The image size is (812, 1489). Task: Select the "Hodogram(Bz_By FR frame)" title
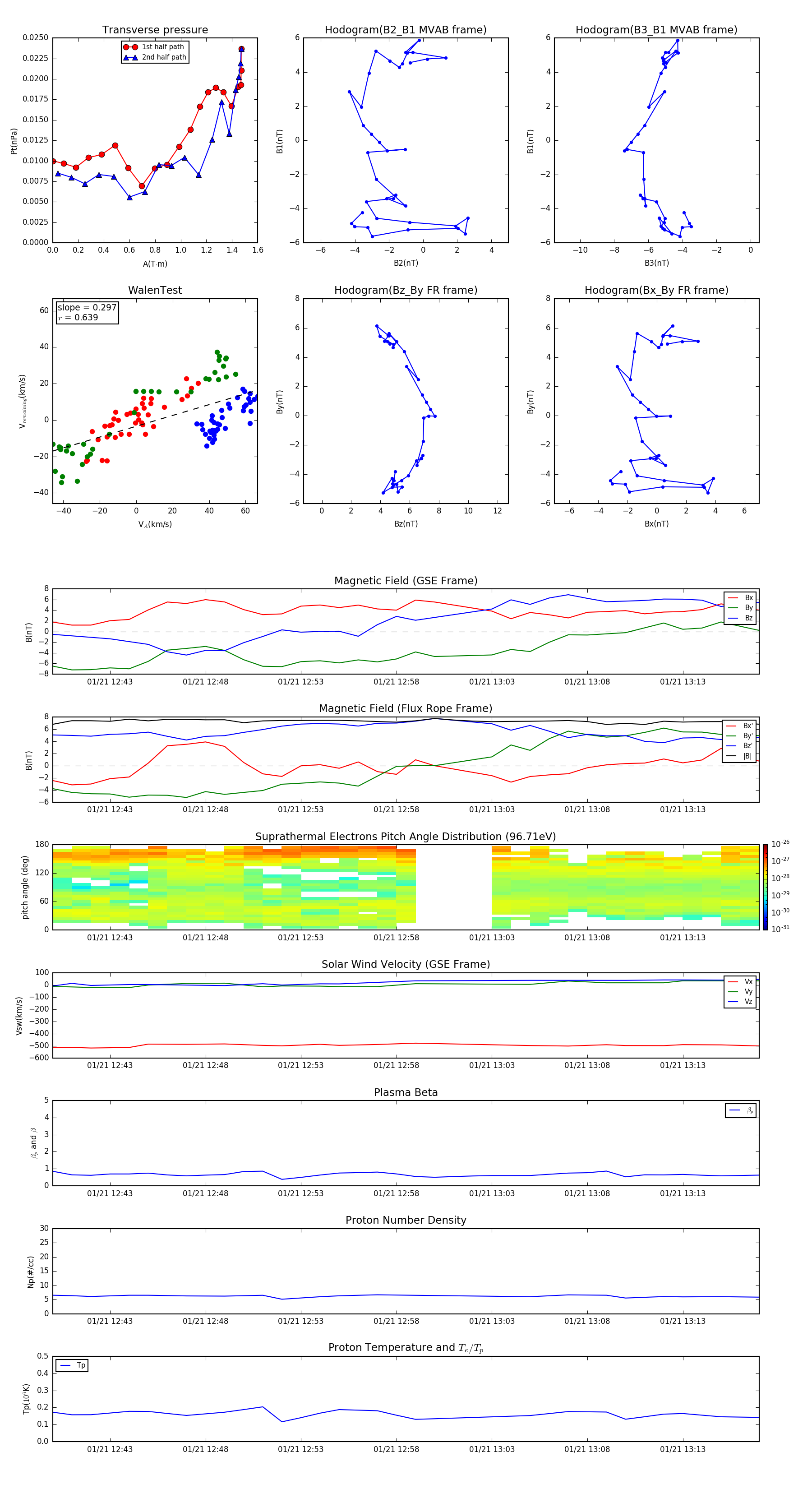406,290
